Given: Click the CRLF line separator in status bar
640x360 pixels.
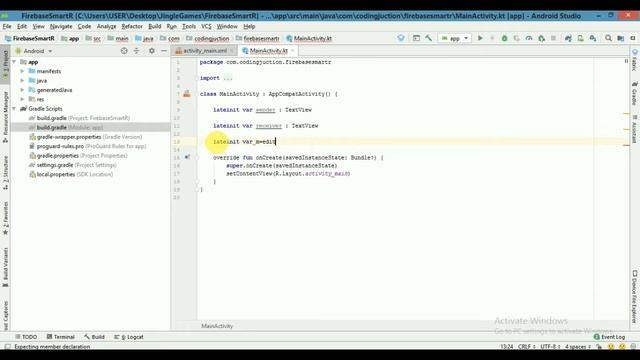Looking at the screenshot, I should coord(526,347).
